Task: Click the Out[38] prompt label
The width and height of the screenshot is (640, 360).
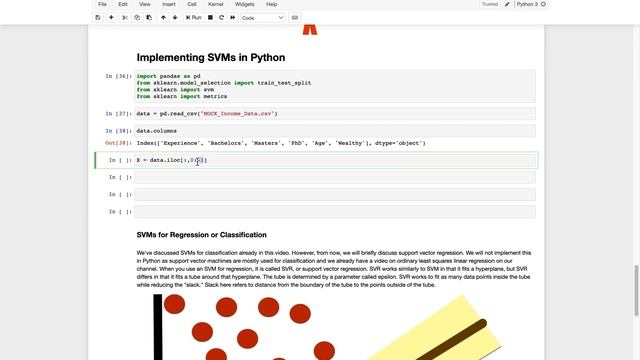Action: click(x=118, y=143)
